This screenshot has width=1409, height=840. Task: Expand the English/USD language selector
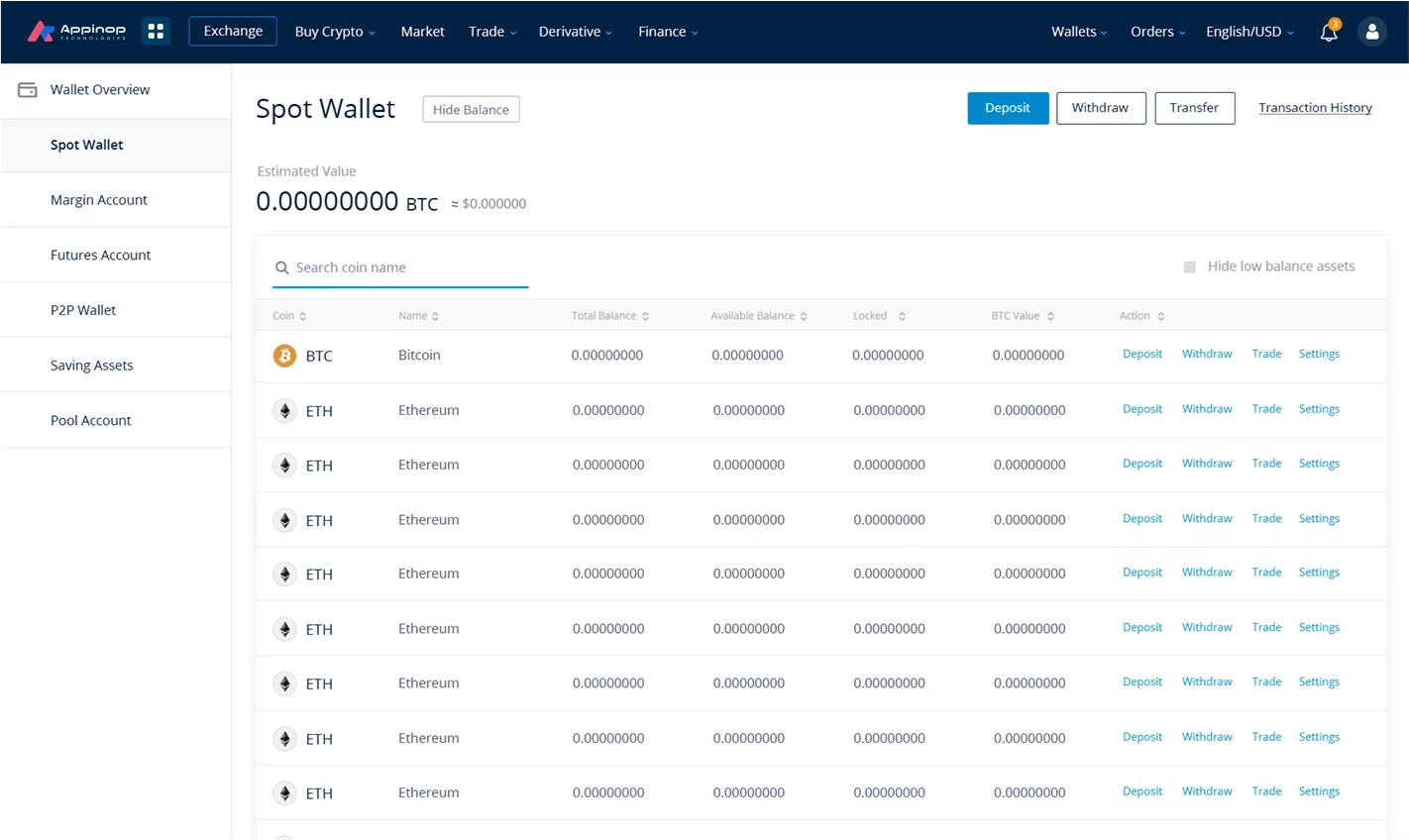[1249, 32]
